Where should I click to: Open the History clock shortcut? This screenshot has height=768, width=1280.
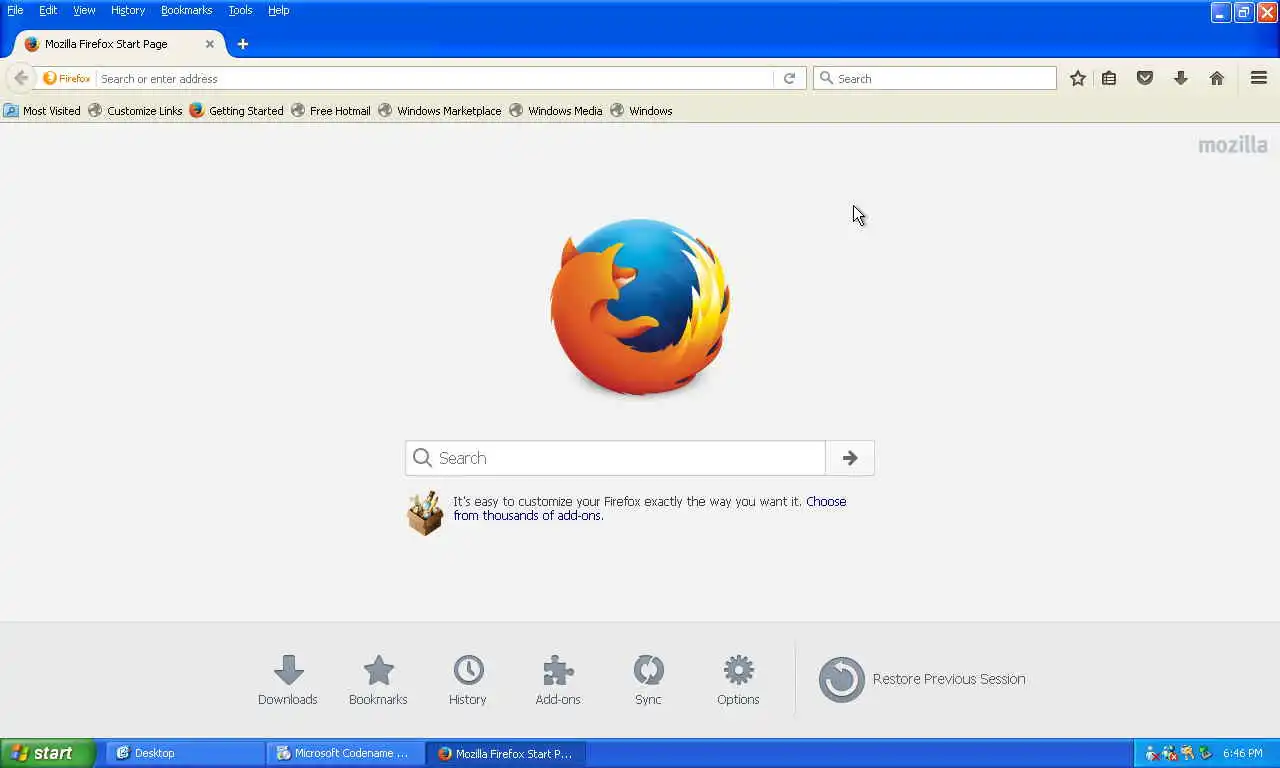(468, 680)
